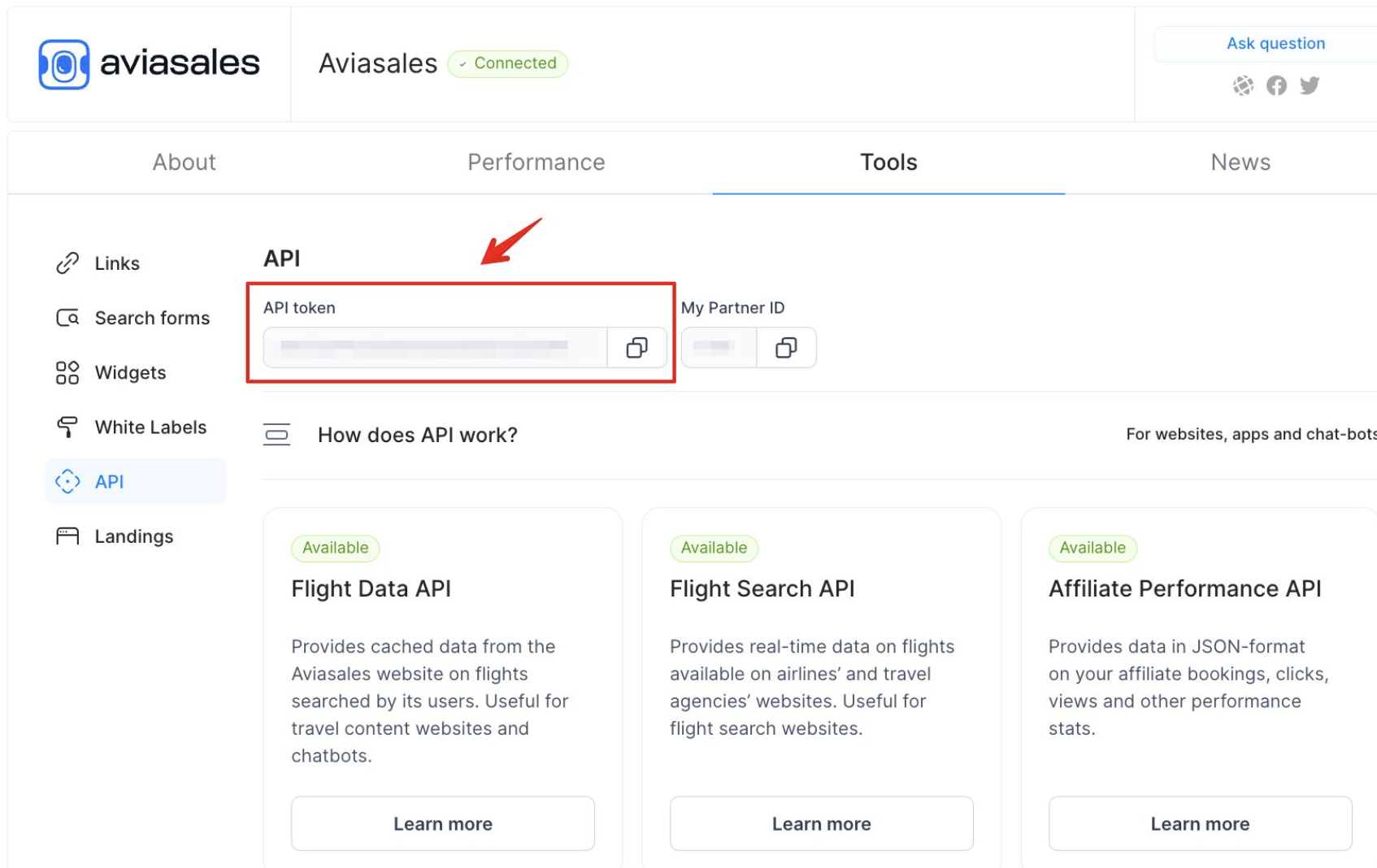Select API item in sidebar
This screenshot has height=868, width=1377.
click(109, 482)
